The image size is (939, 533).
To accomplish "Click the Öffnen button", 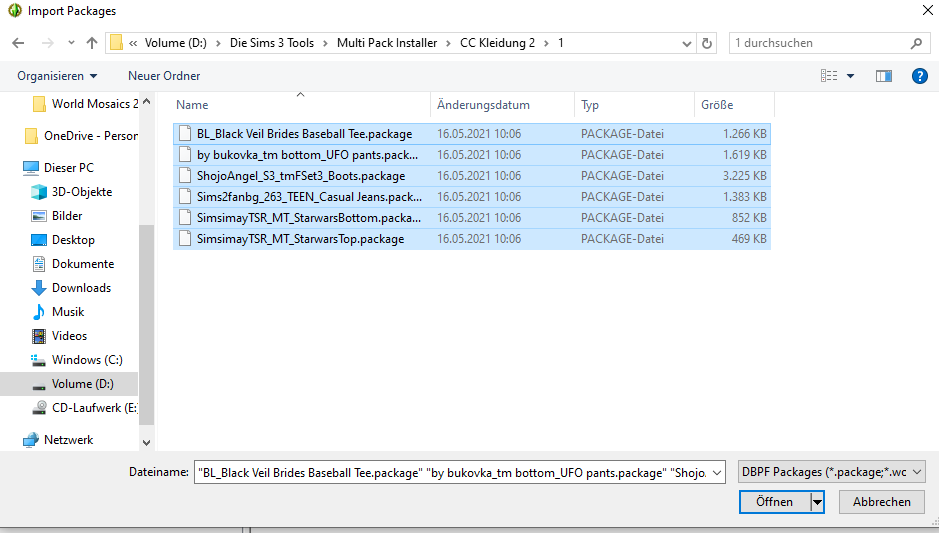I will [774, 502].
